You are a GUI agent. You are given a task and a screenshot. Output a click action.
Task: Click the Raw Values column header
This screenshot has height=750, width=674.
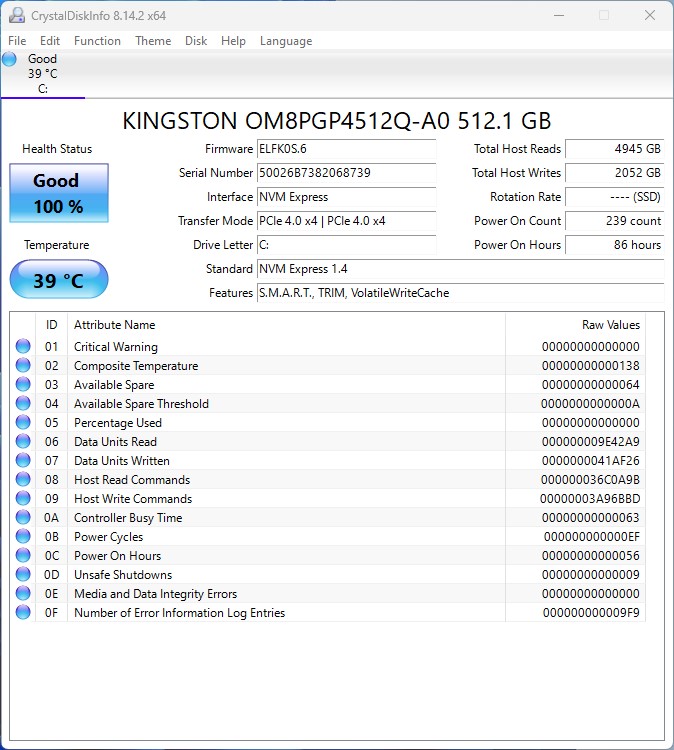tap(575, 325)
